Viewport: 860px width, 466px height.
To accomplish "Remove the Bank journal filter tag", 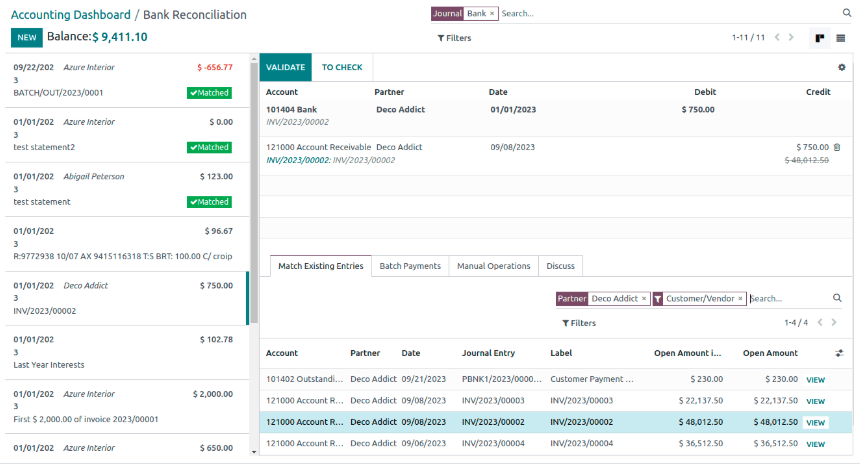I will (x=492, y=14).
